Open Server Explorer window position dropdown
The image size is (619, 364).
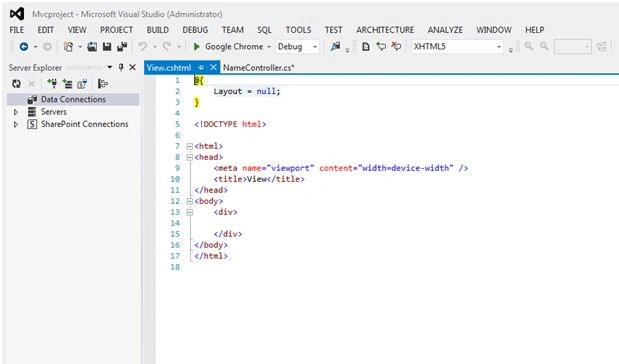[109, 68]
